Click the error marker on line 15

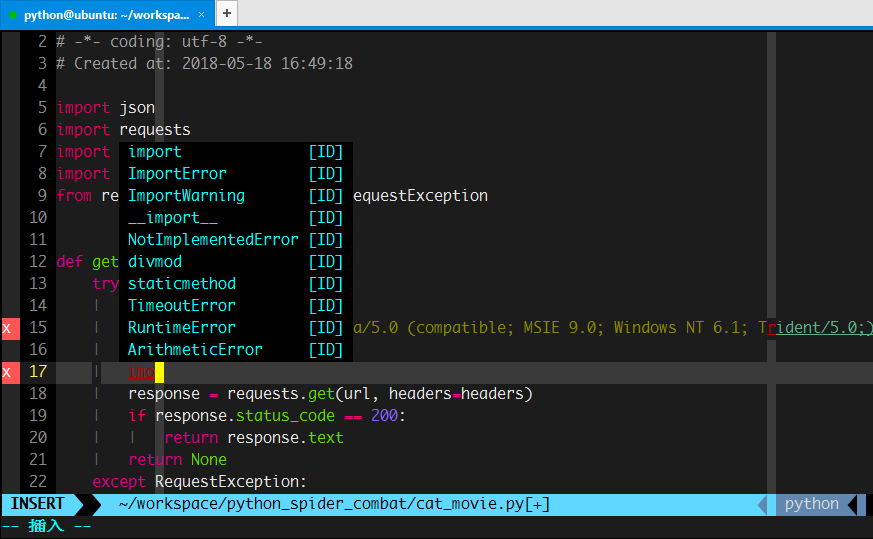click(11, 329)
